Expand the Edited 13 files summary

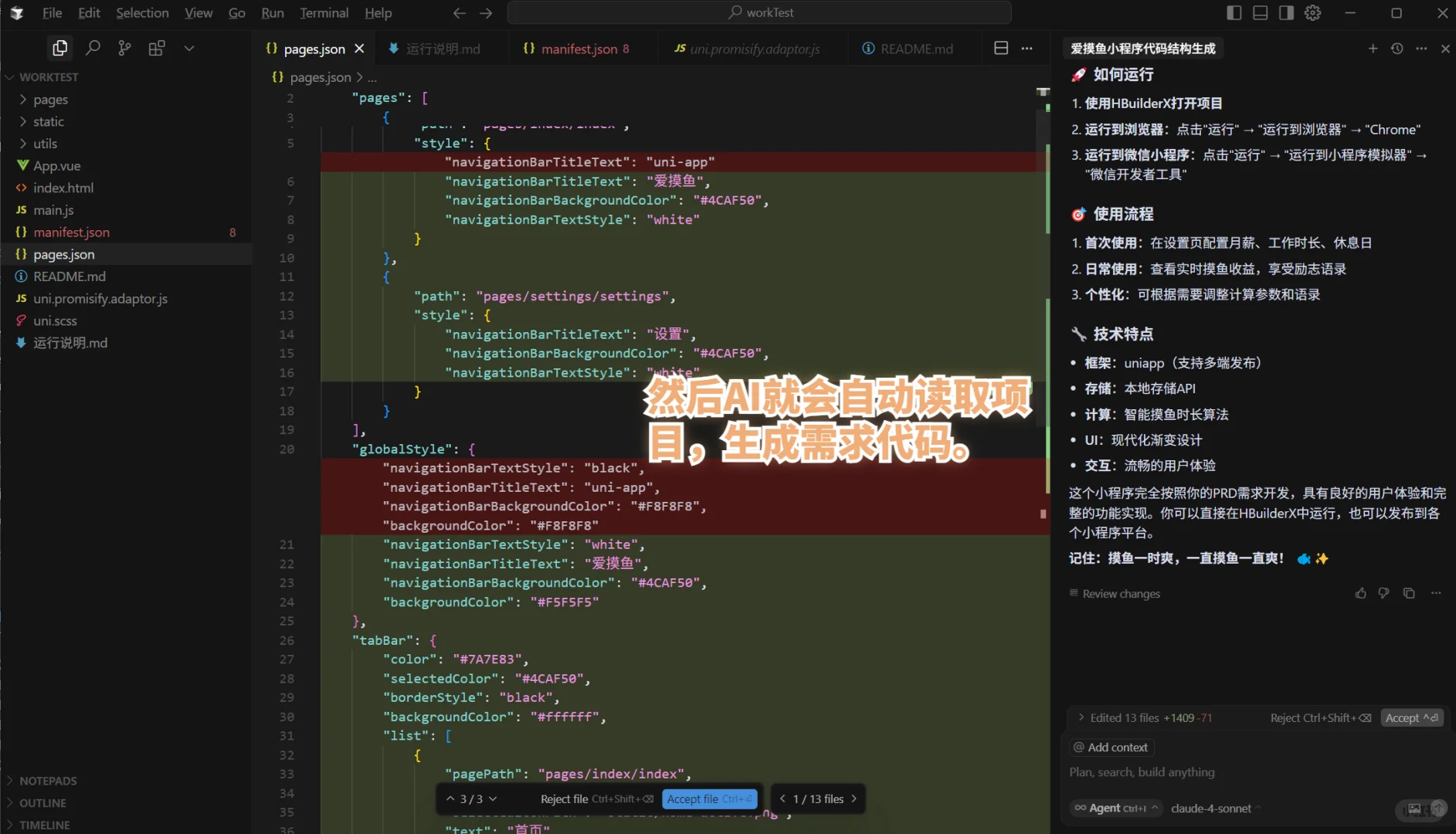pyautogui.click(x=1080, y=717)
